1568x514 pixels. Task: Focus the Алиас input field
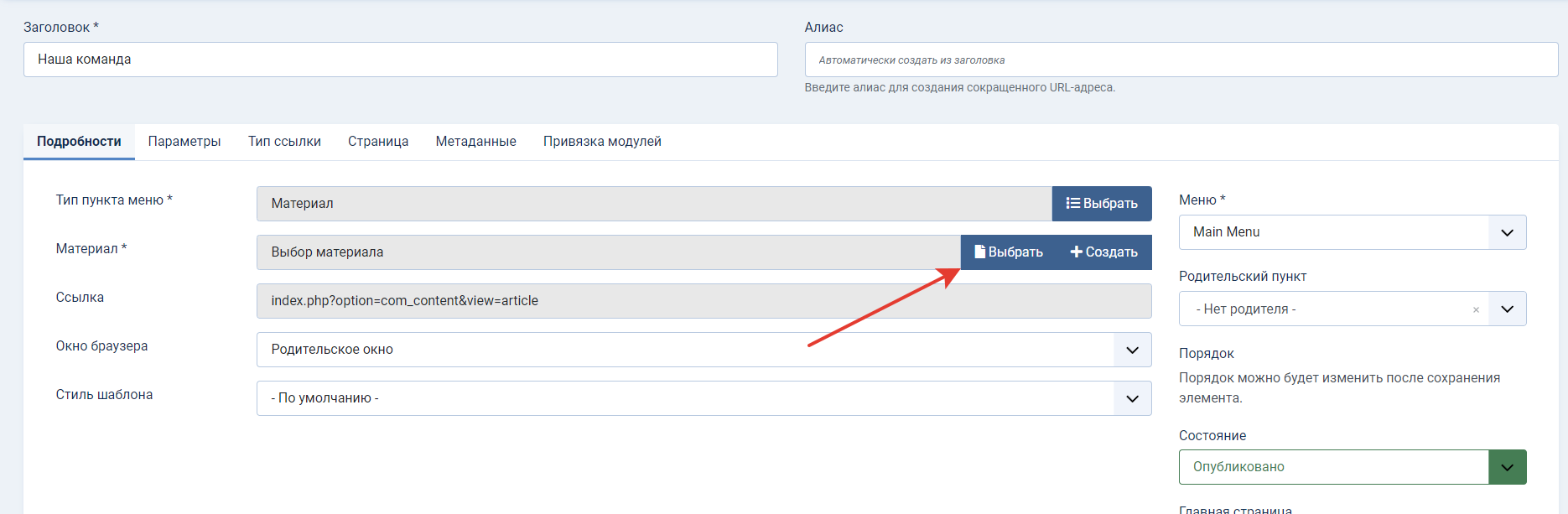(x=1181, y=60)
